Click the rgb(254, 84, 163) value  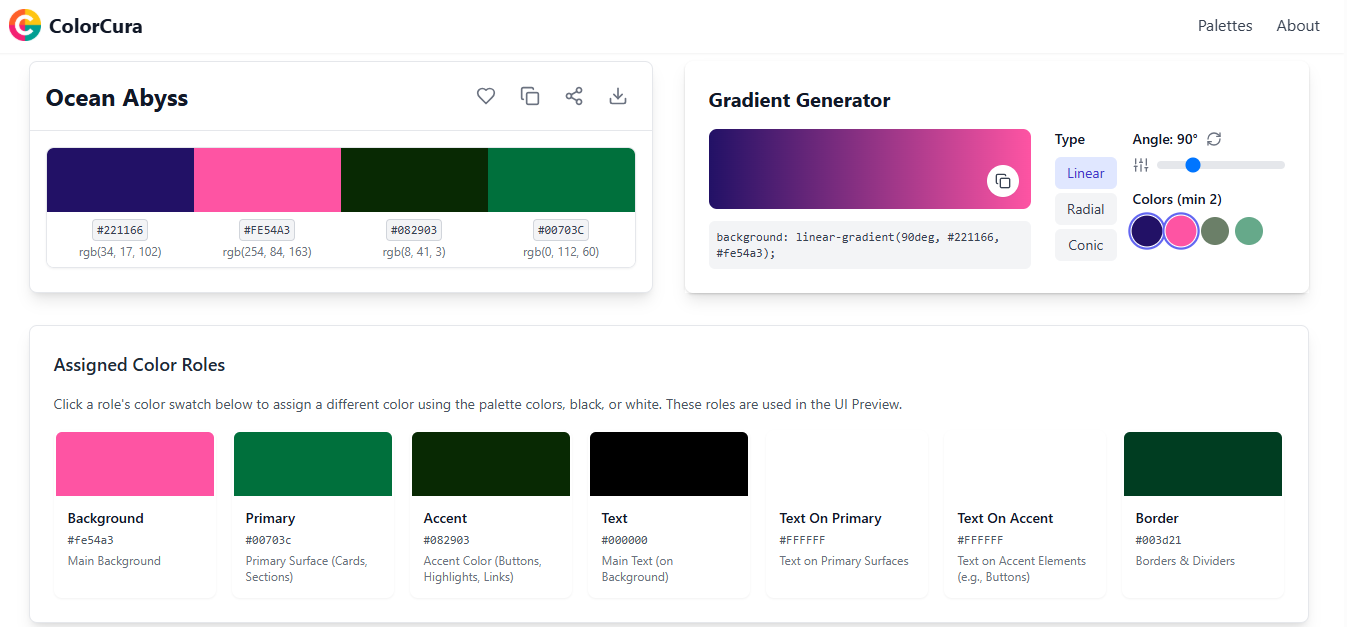pyautogui.click(x=267, y=252)
